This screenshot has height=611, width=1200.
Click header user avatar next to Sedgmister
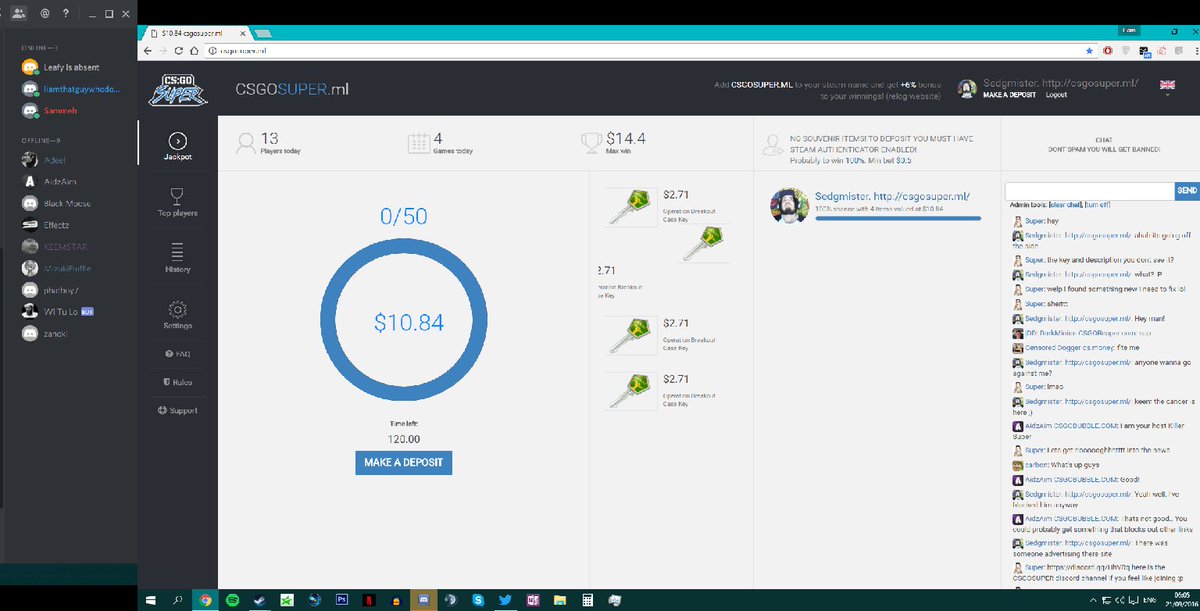point(968,89)
